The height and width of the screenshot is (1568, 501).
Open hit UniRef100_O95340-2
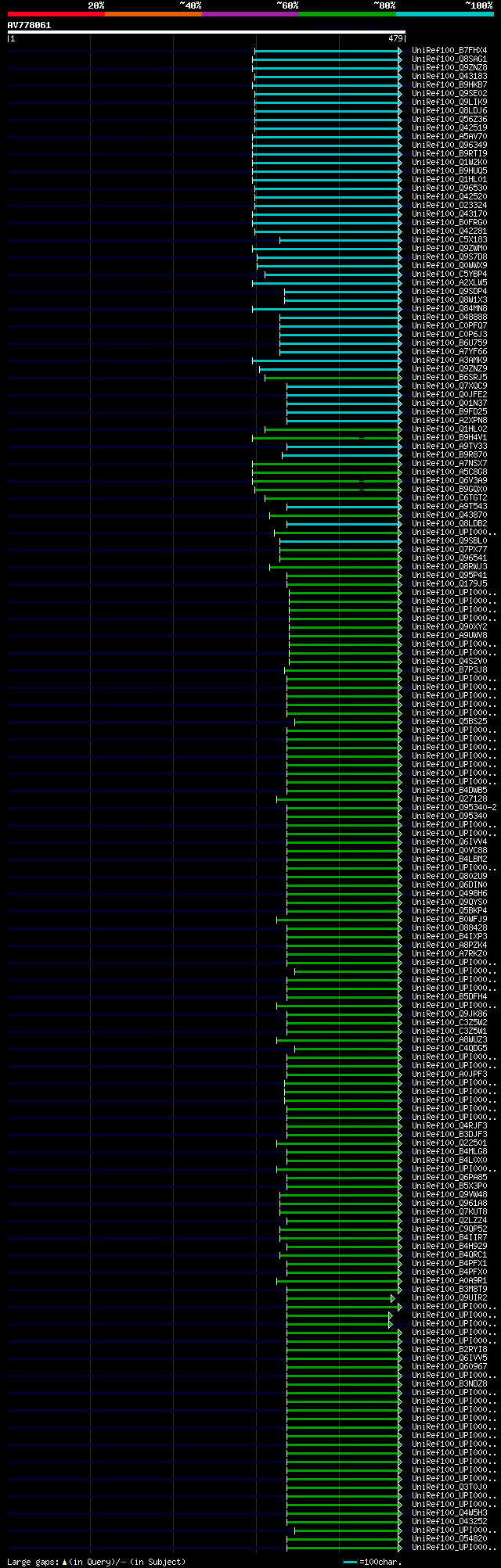[454, 807]
